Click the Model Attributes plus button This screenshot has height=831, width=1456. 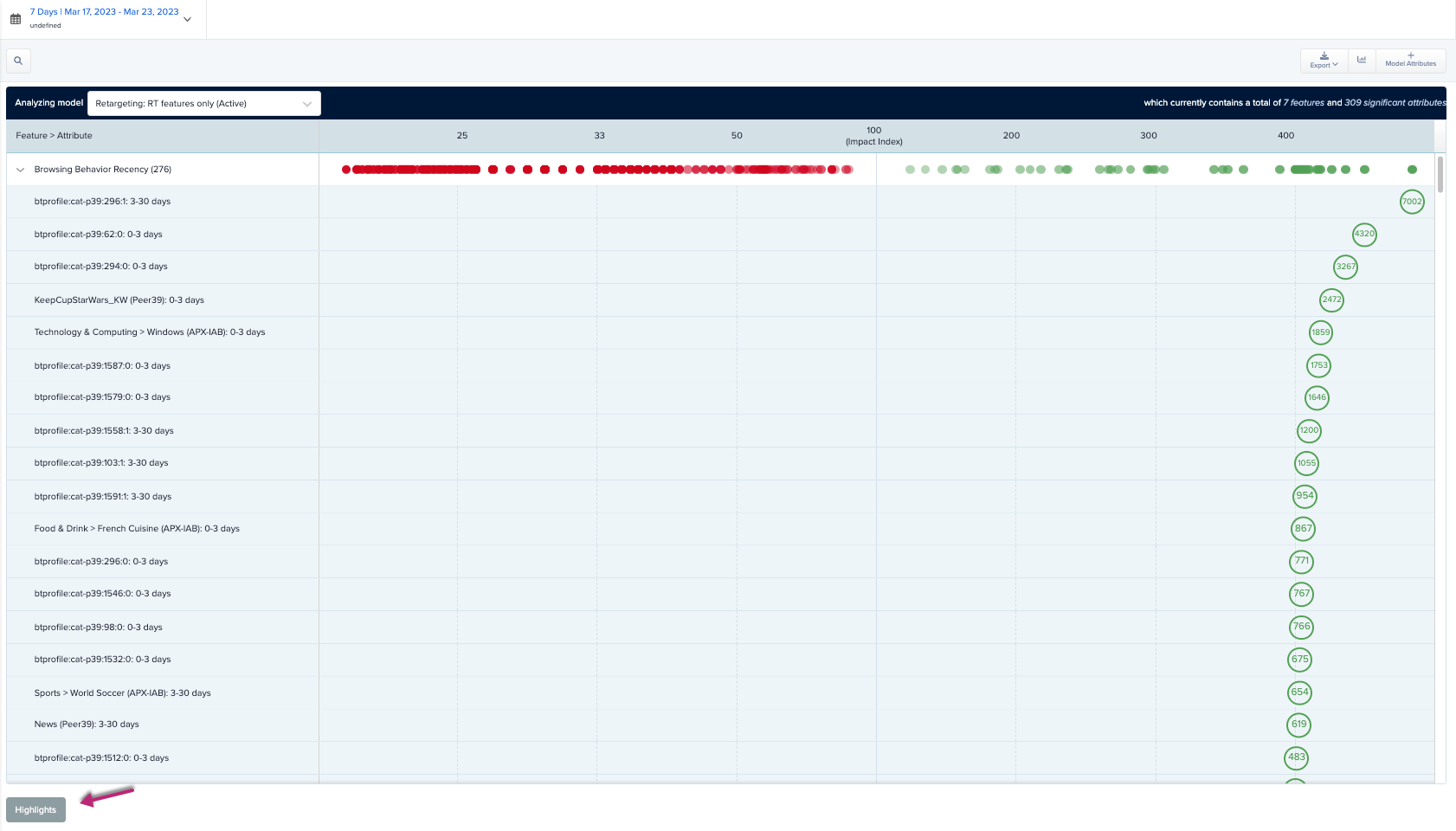pos(1410,61)
